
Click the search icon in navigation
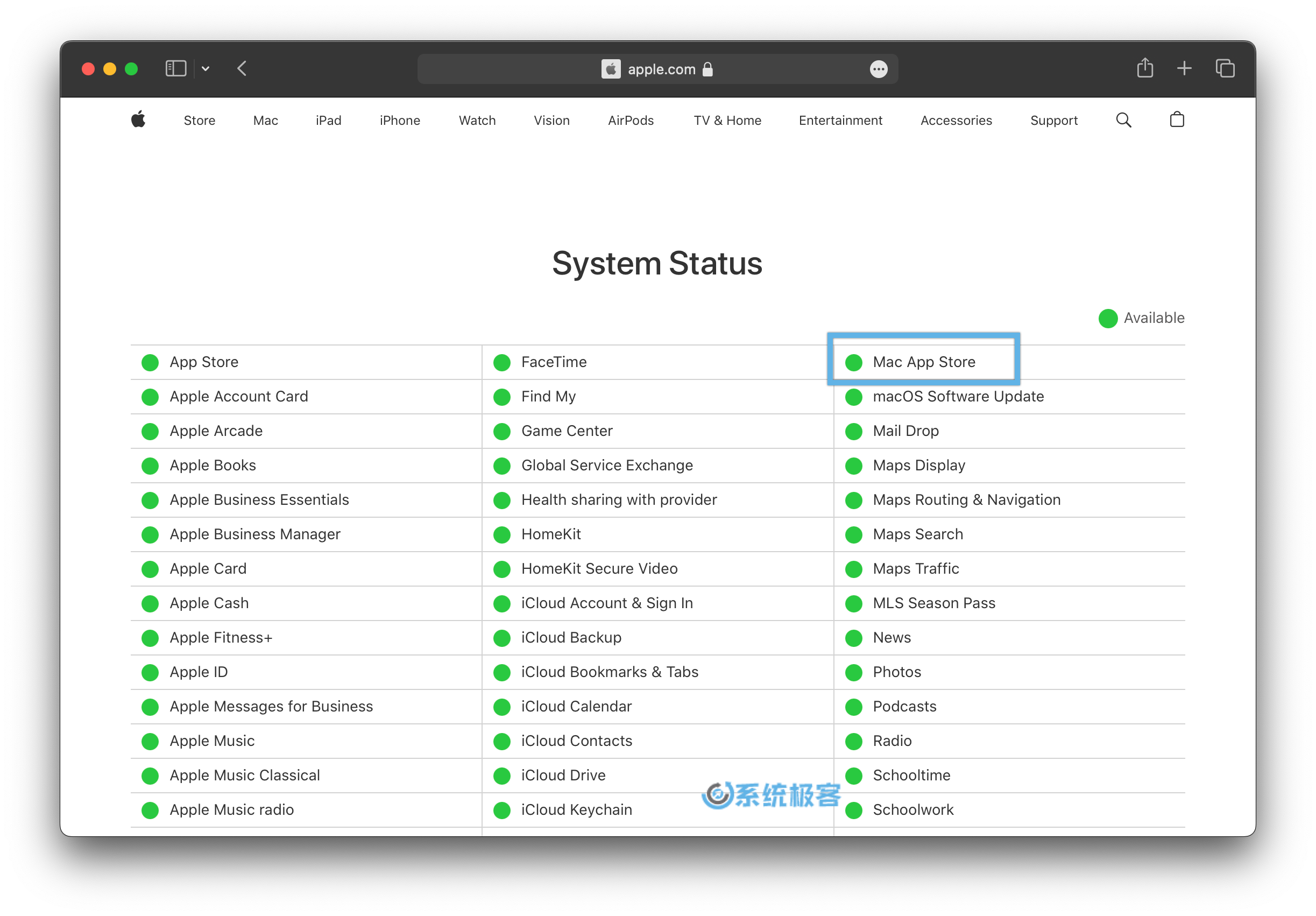pos(1126,119)
